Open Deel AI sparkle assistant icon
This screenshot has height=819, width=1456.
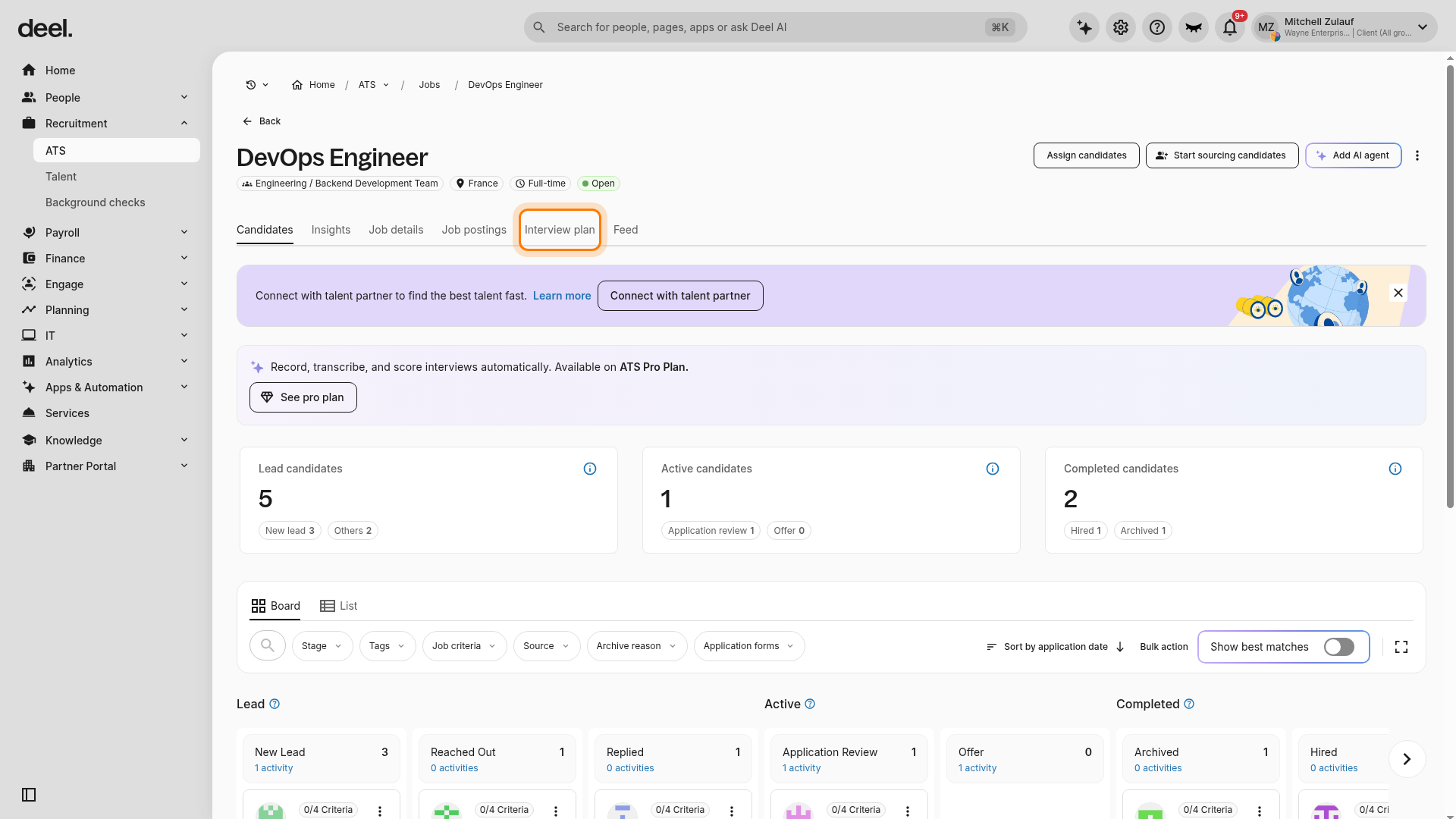(x=1084, y=28)
